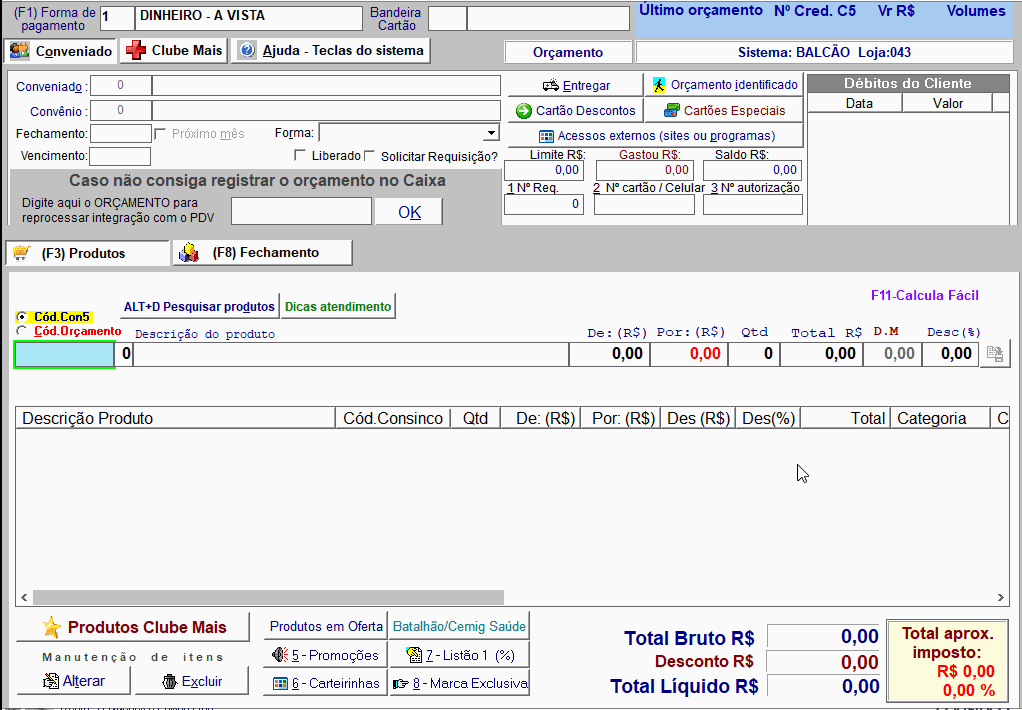Click the Batalhão/Cemig Saúde button
This screenshot has height=710, width=1022.
[459, 626]
